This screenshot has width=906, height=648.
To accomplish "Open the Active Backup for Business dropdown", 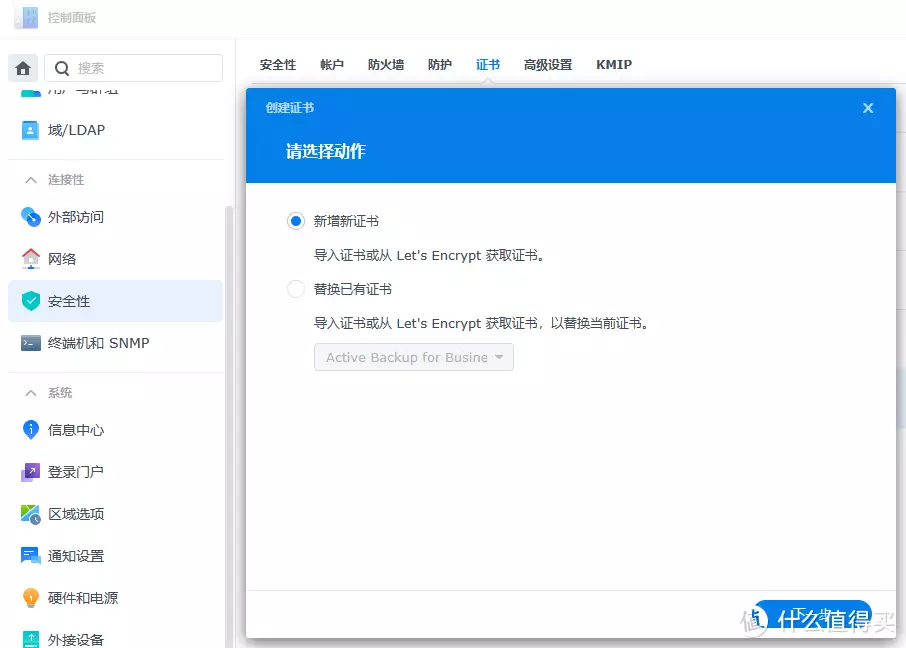I will coord(413,357).
